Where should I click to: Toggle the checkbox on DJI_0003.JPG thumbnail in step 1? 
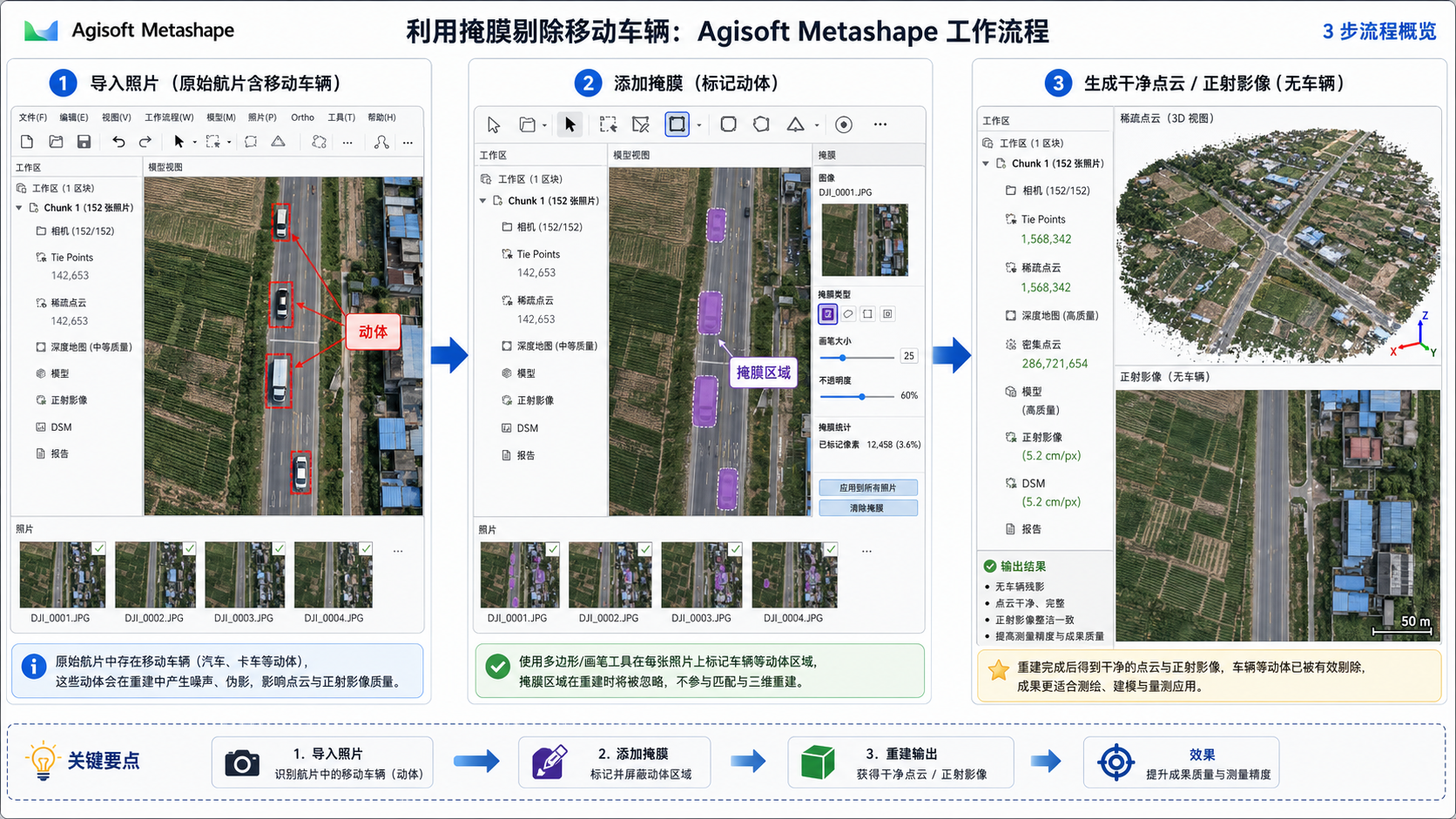click(279, 548)
